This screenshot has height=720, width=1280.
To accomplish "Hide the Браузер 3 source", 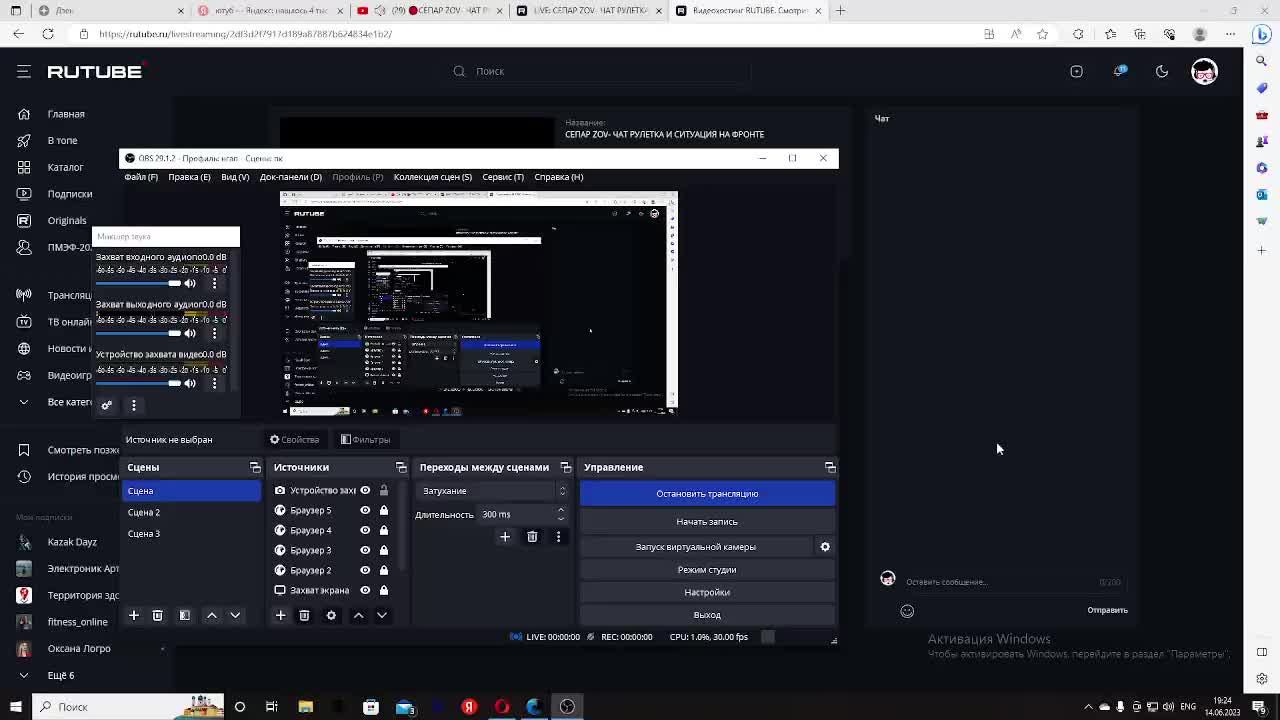I will tap(365, 550).
